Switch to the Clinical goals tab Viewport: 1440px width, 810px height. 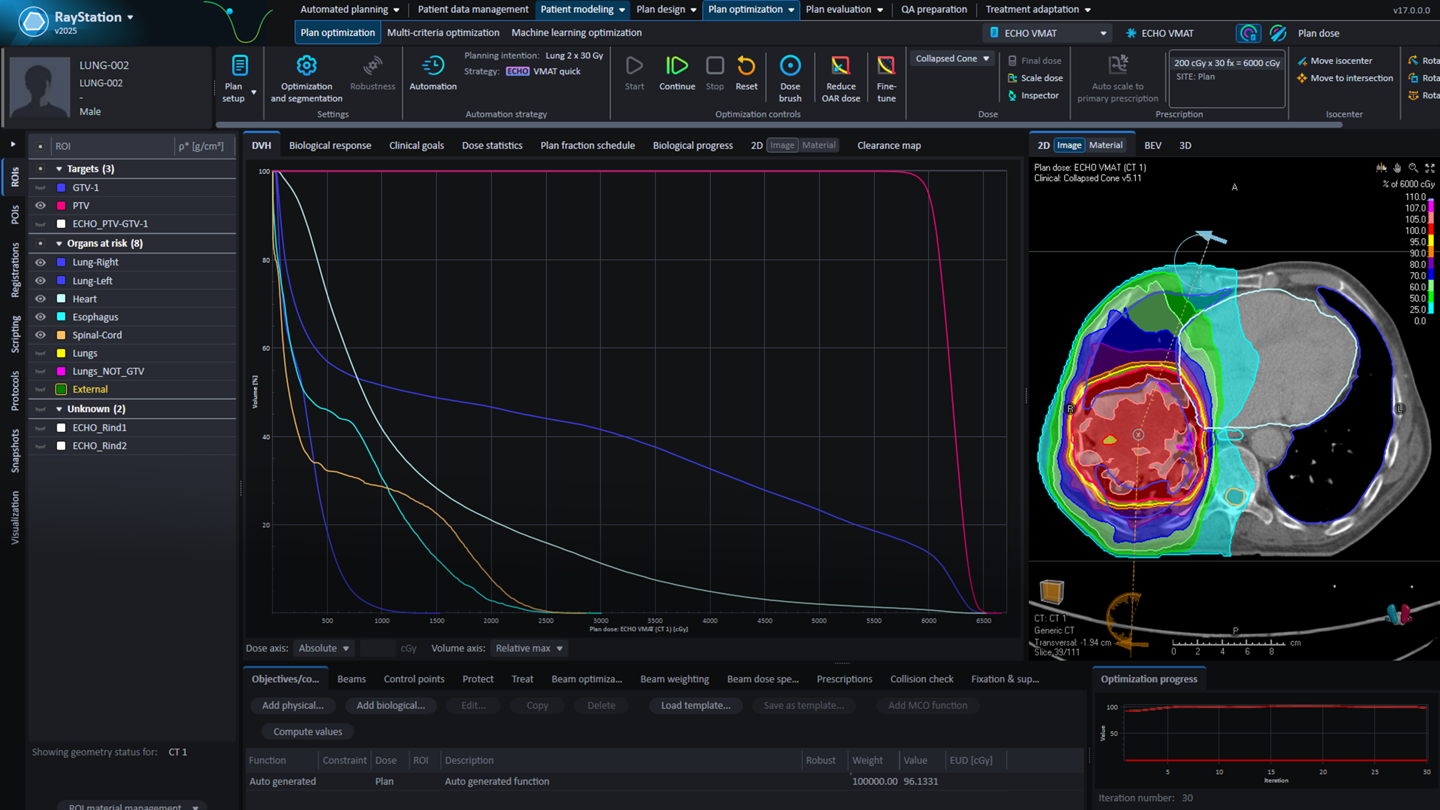click(x=416, y=145)
